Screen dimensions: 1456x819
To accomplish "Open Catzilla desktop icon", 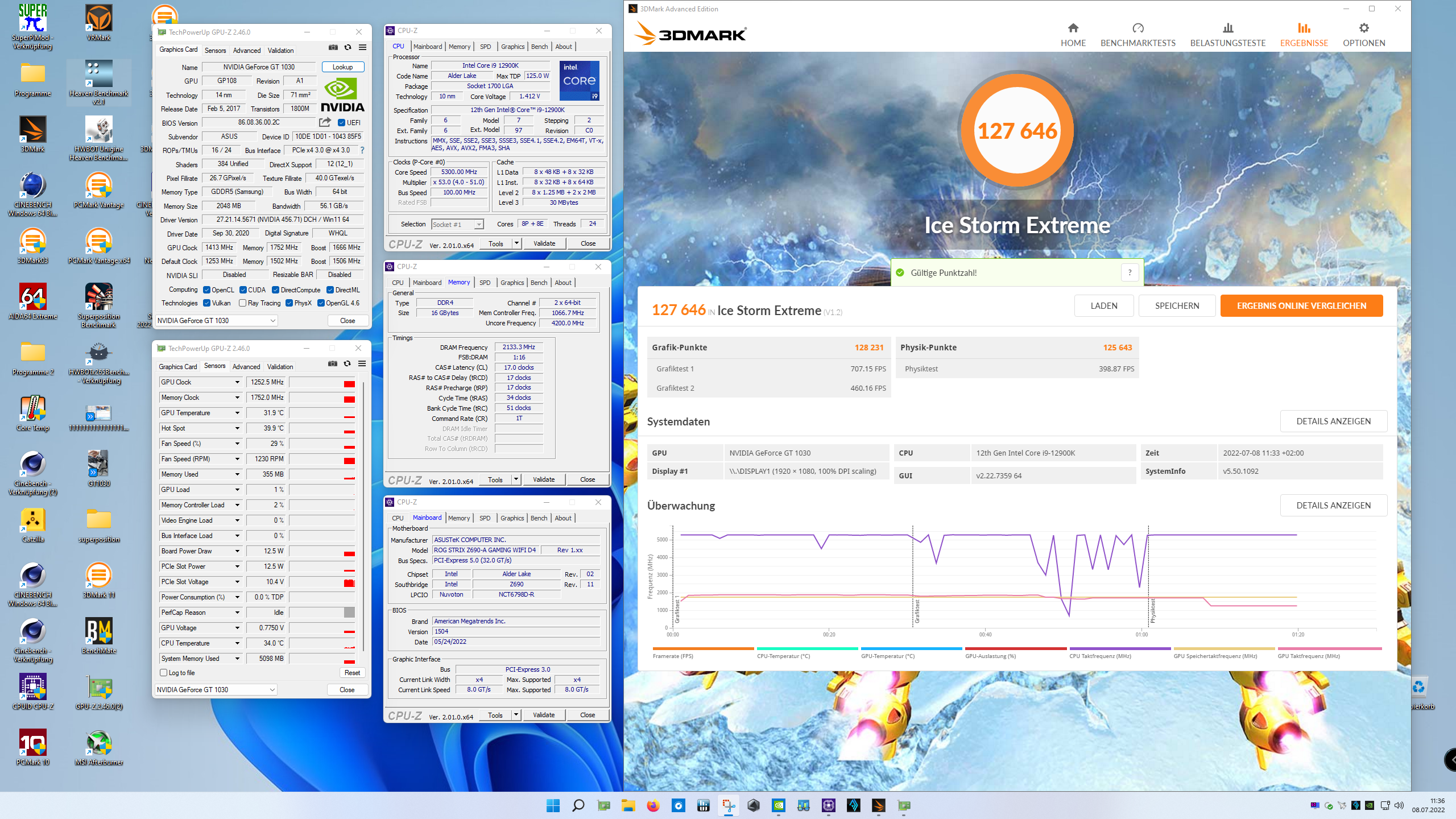I will (32, 524).
